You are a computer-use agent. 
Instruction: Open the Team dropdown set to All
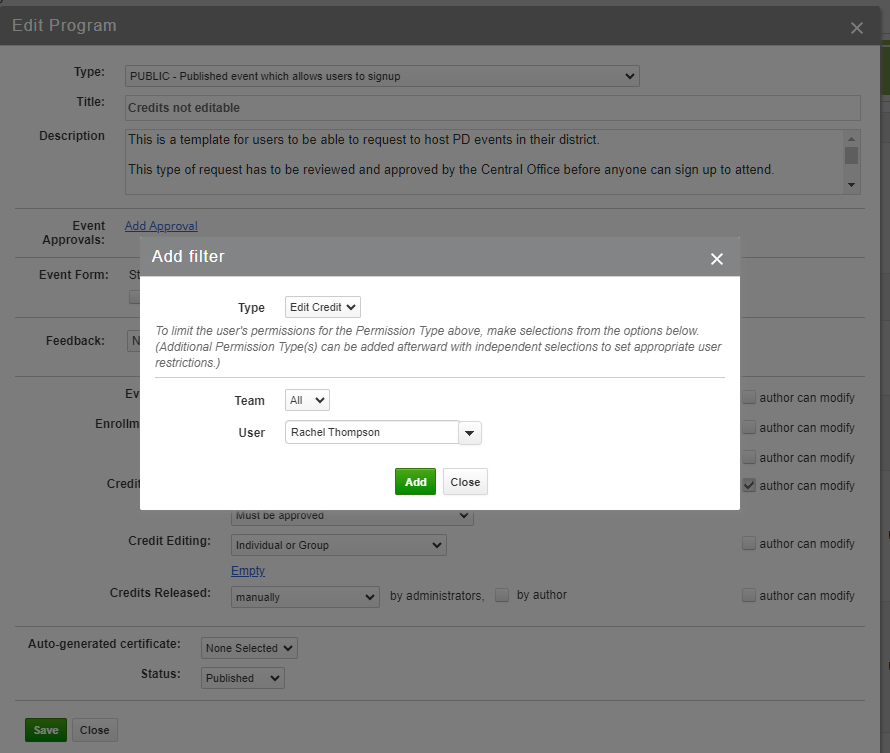coord(306,399)
